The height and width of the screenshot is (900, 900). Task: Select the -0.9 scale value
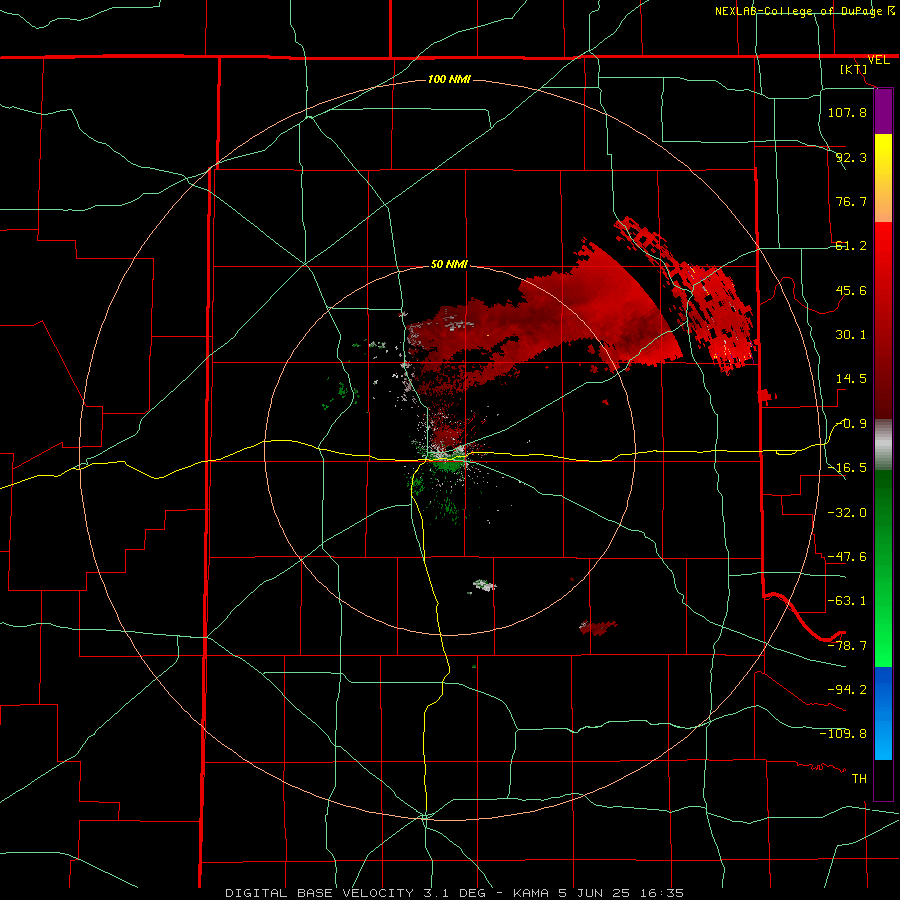tap(851, 424)
